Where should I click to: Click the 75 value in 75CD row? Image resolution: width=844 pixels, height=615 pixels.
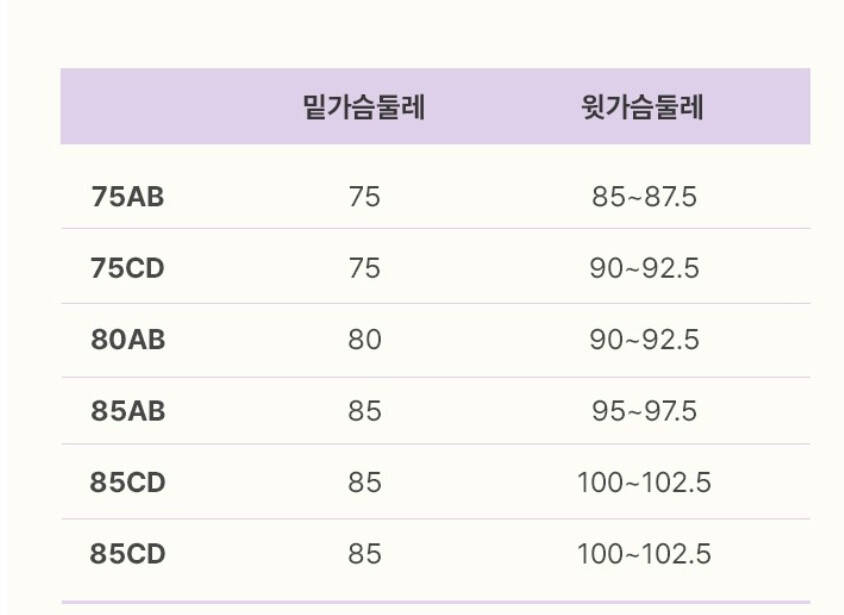click(364, 268)
